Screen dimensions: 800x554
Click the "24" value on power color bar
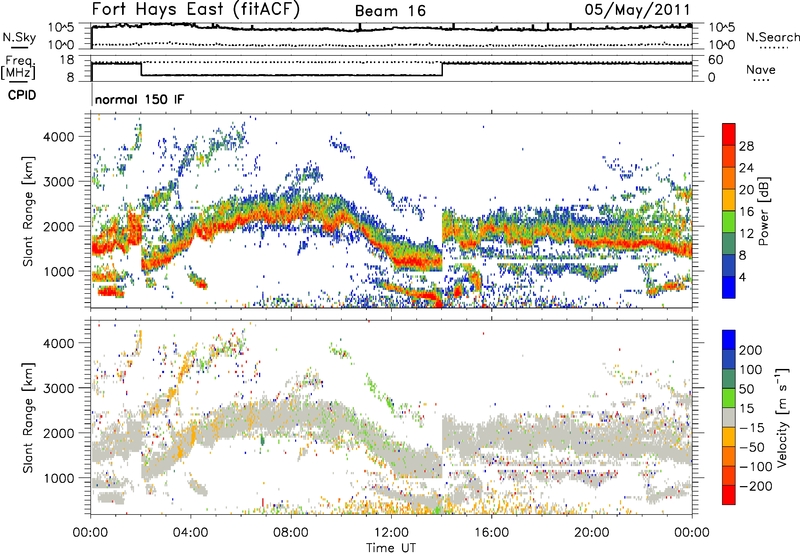pos(746,168)
